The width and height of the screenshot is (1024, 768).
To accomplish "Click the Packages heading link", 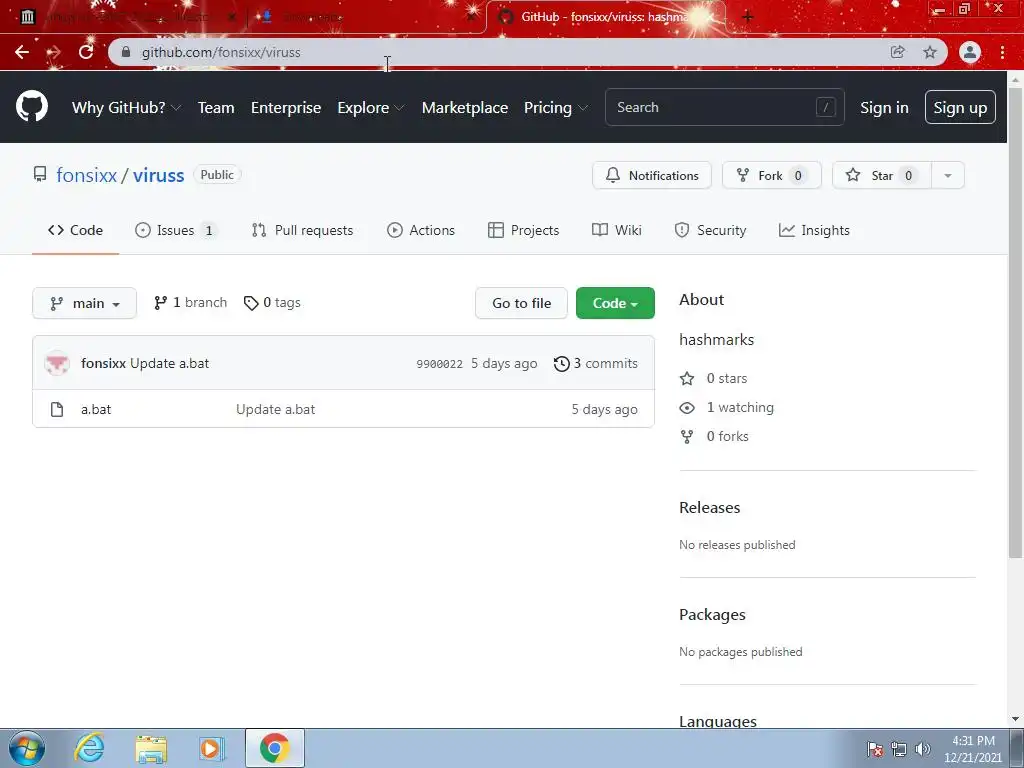I will pyautogui.click(x=712, y=615).
